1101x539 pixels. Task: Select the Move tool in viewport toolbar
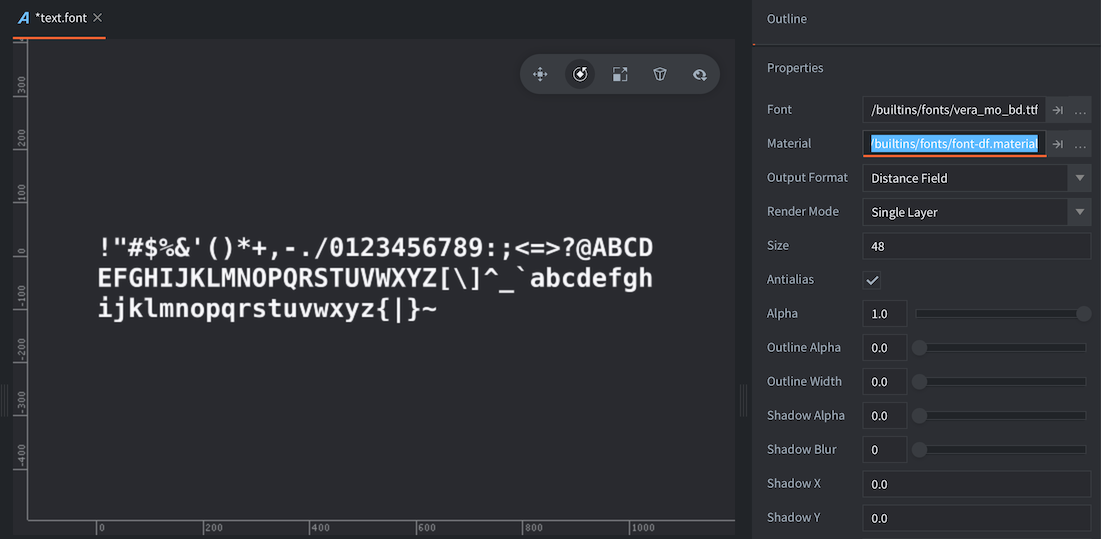point(540,74)
